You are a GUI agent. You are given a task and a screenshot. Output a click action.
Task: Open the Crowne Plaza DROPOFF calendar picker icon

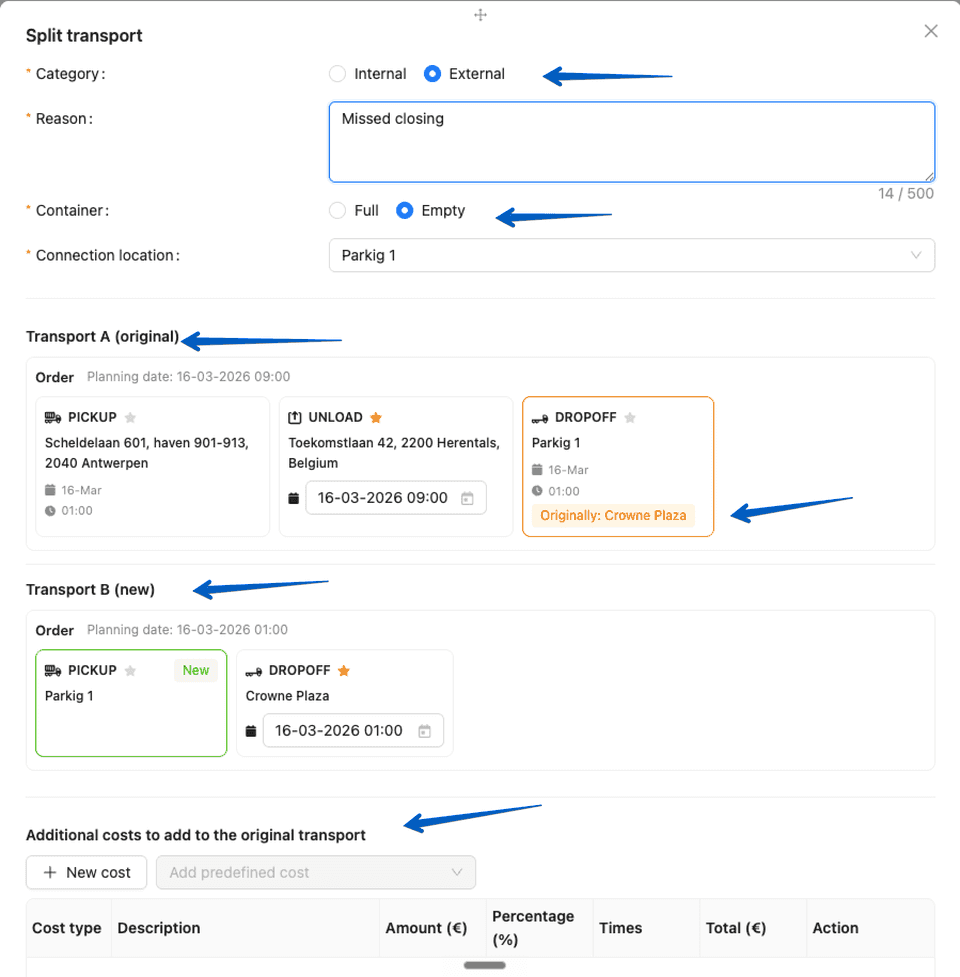424,731
